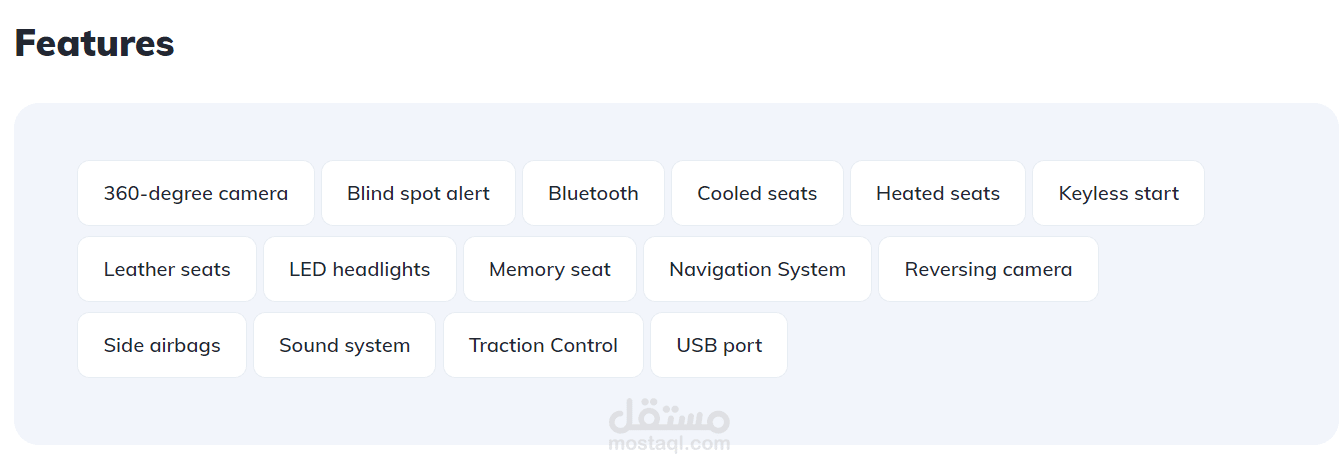The height and width of the screenshot is (463, 1339).
Task: Click the Arabic مستقل logo text
Action: coord(669,413)
